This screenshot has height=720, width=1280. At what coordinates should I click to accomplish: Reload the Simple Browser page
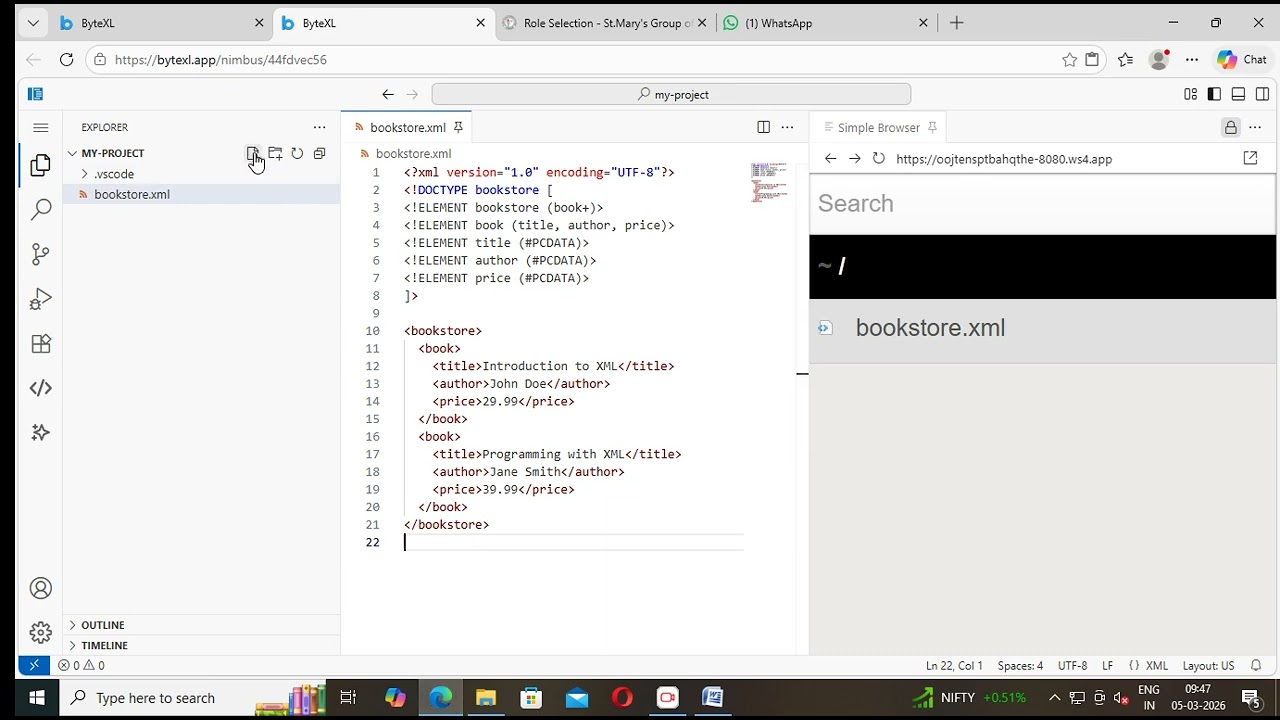pos(878,159)
